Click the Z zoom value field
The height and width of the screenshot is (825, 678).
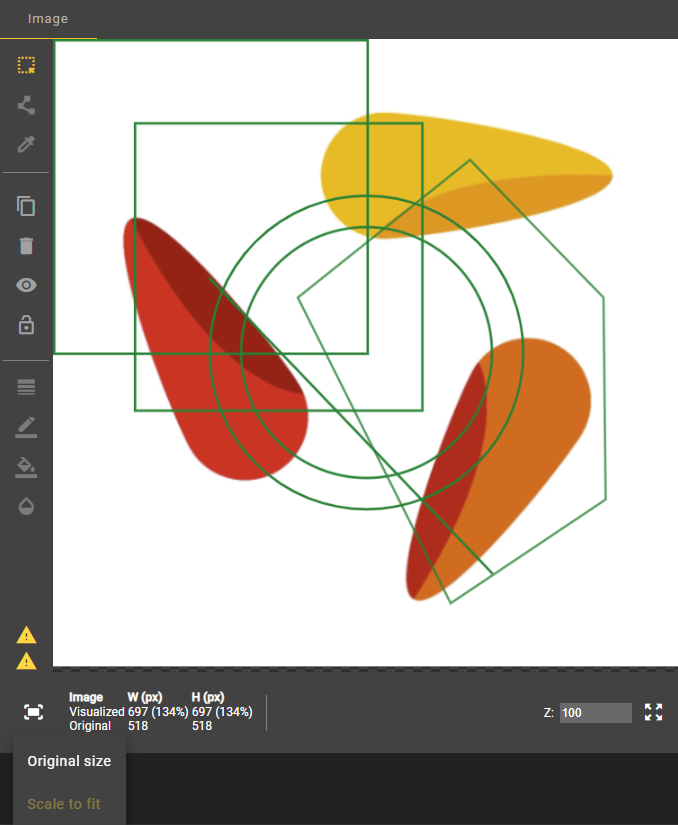pyautogui.click(x=595, y=713)
